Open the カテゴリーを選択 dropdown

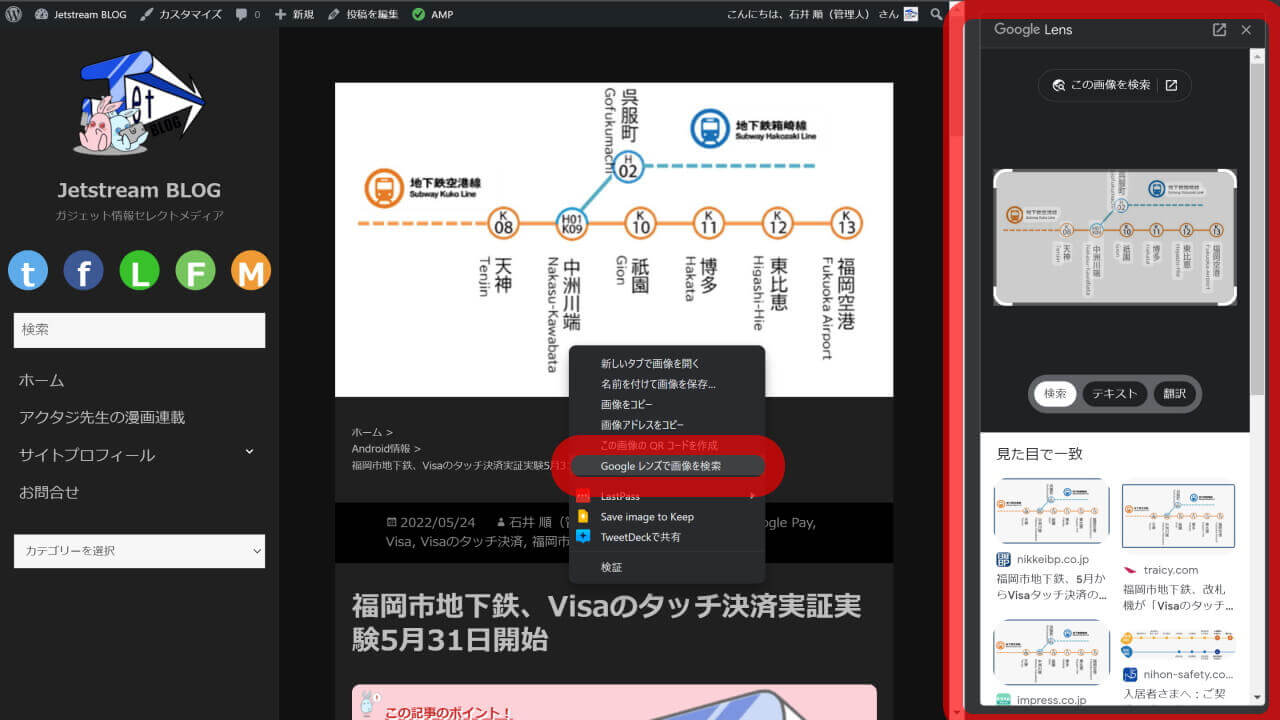[x=139, y=551]
